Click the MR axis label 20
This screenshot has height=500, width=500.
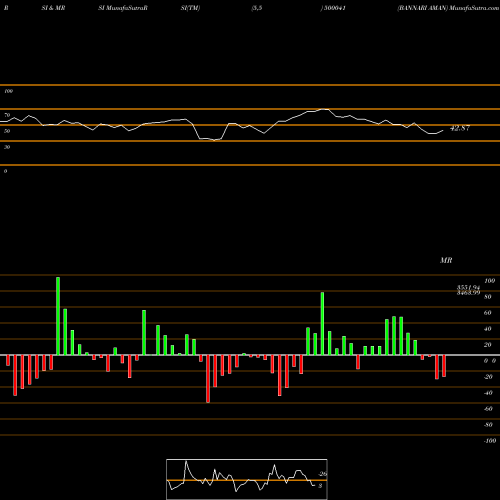coord(488,345)
